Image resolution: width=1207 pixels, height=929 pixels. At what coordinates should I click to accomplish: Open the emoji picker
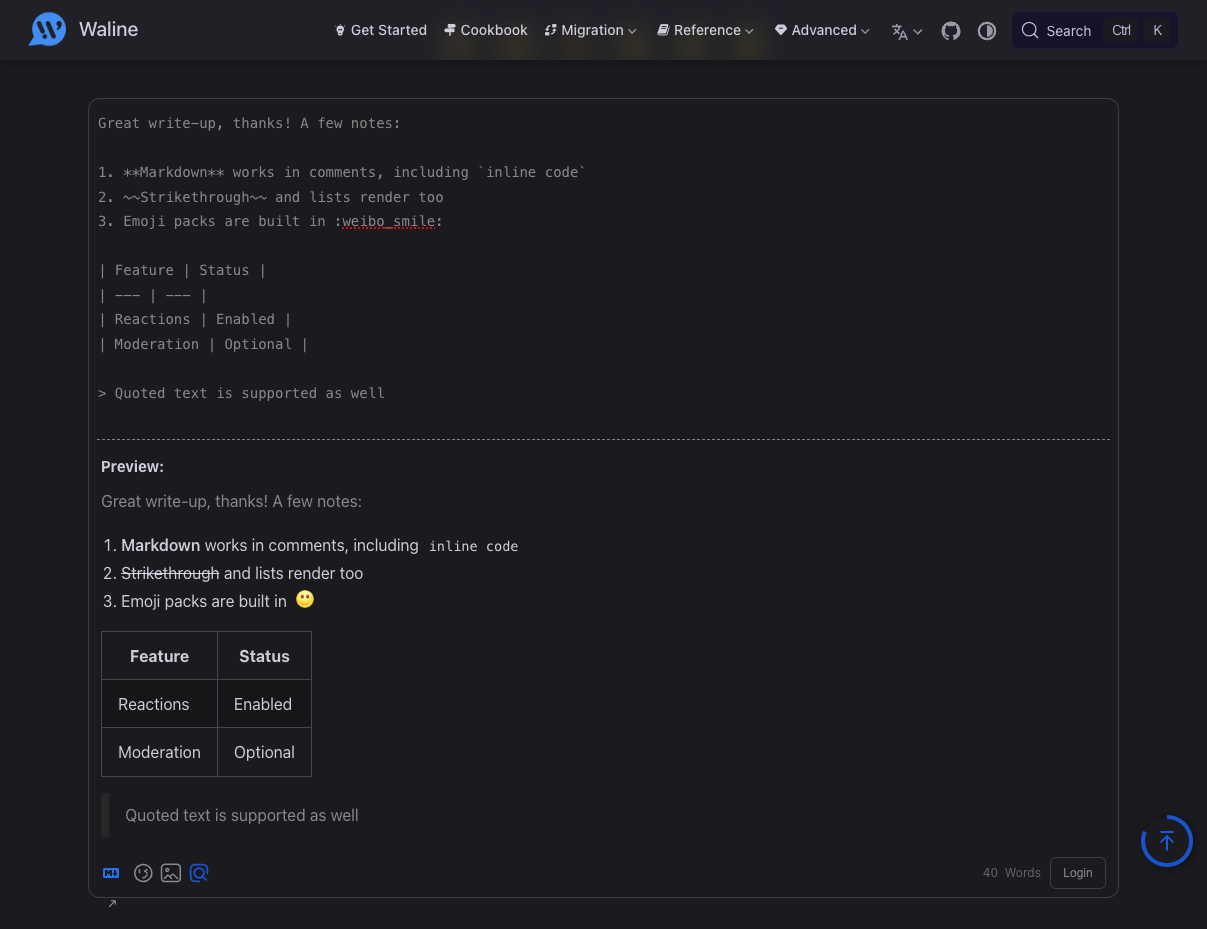(x=143, y=873)
